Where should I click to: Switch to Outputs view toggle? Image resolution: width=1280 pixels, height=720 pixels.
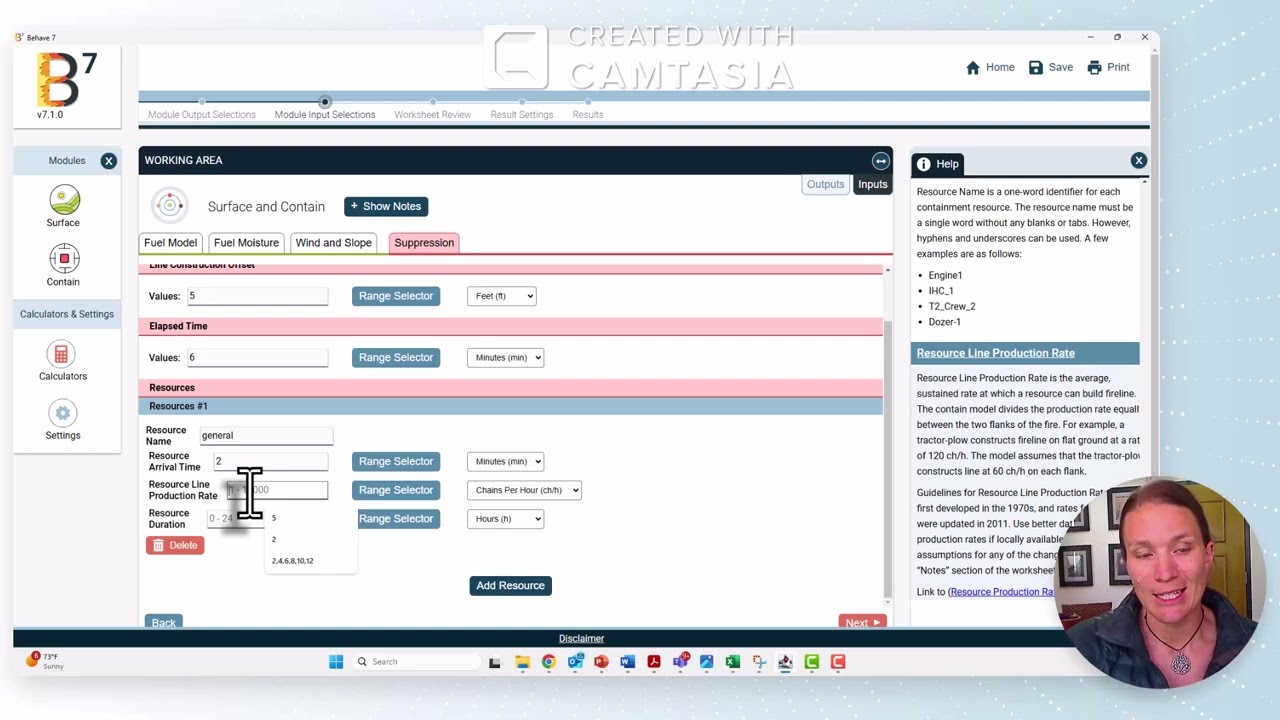click(x=826, y=184)
